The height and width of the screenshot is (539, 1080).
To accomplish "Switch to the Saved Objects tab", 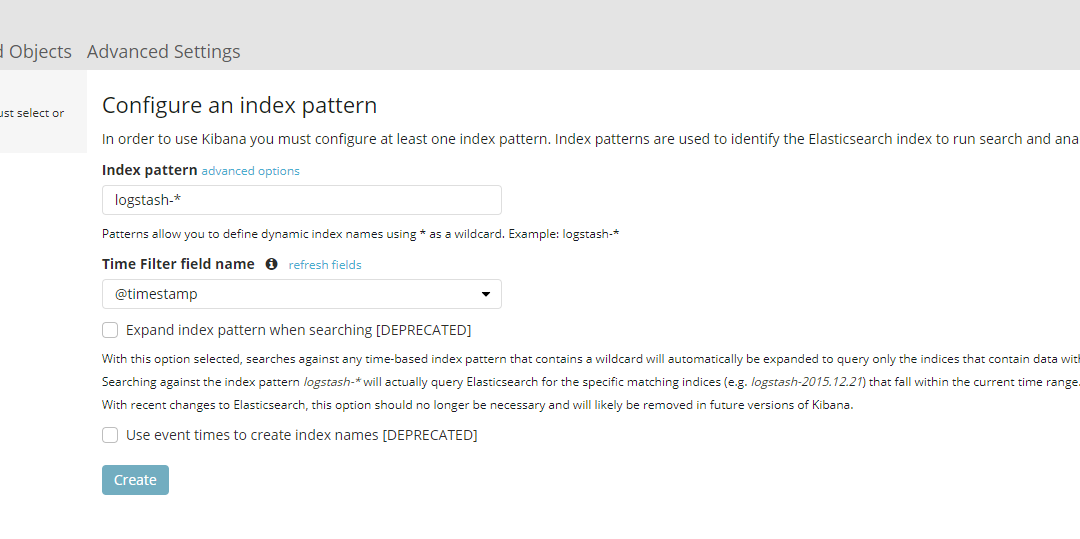I will click(x=35, y=52).
